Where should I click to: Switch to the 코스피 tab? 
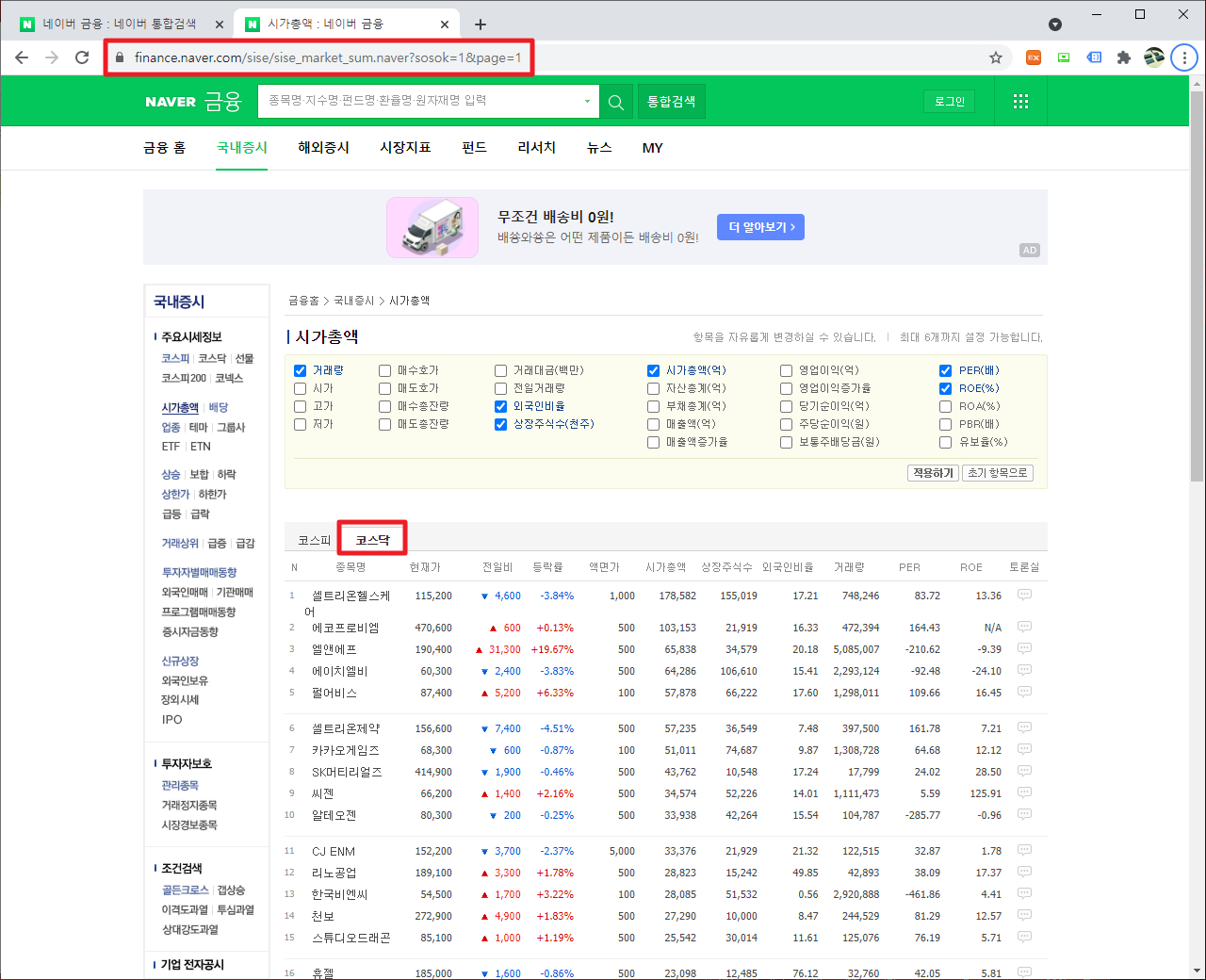[315, 540]
